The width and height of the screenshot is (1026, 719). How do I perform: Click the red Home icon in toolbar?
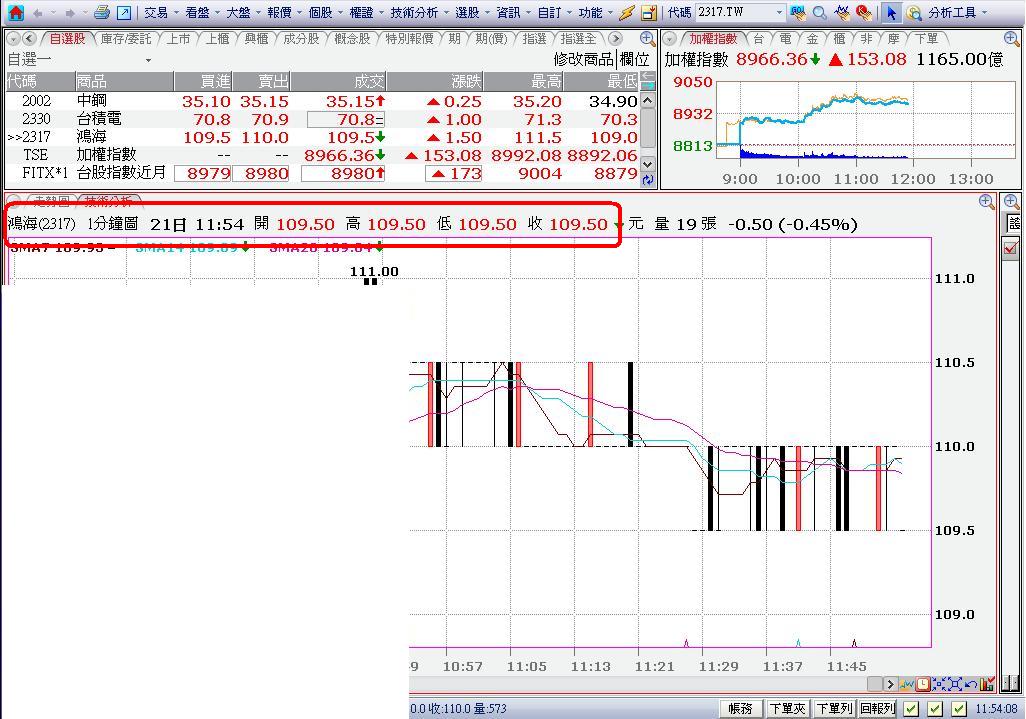pos(14,12)
